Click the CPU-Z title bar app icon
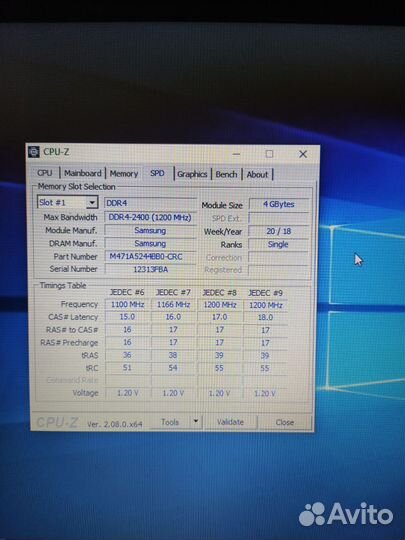This screenshot has width=405, height=540. pyautogui.click(x=34, y=152)
